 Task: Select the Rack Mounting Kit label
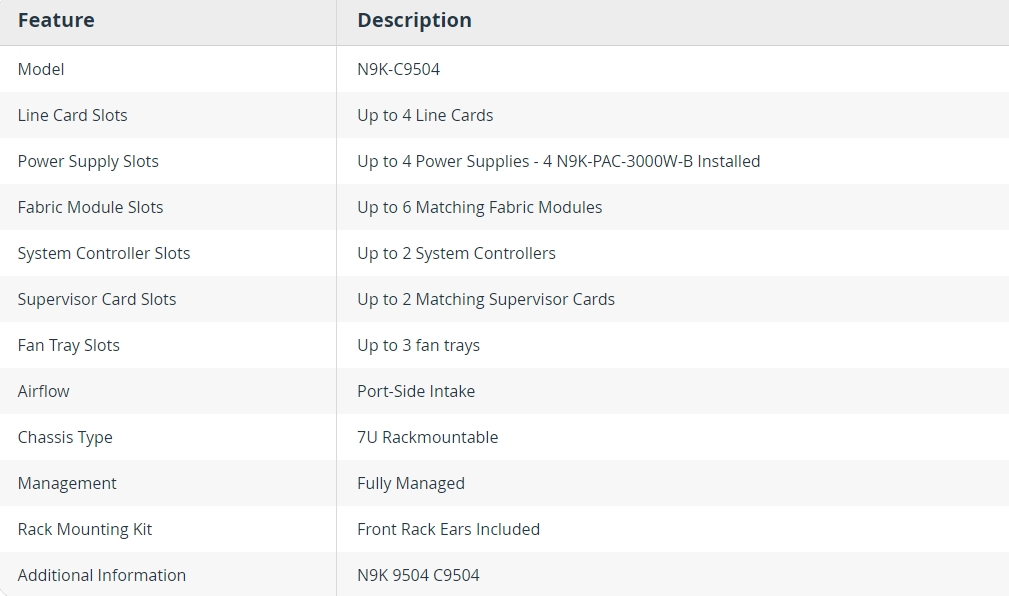(x=84, y=529)
